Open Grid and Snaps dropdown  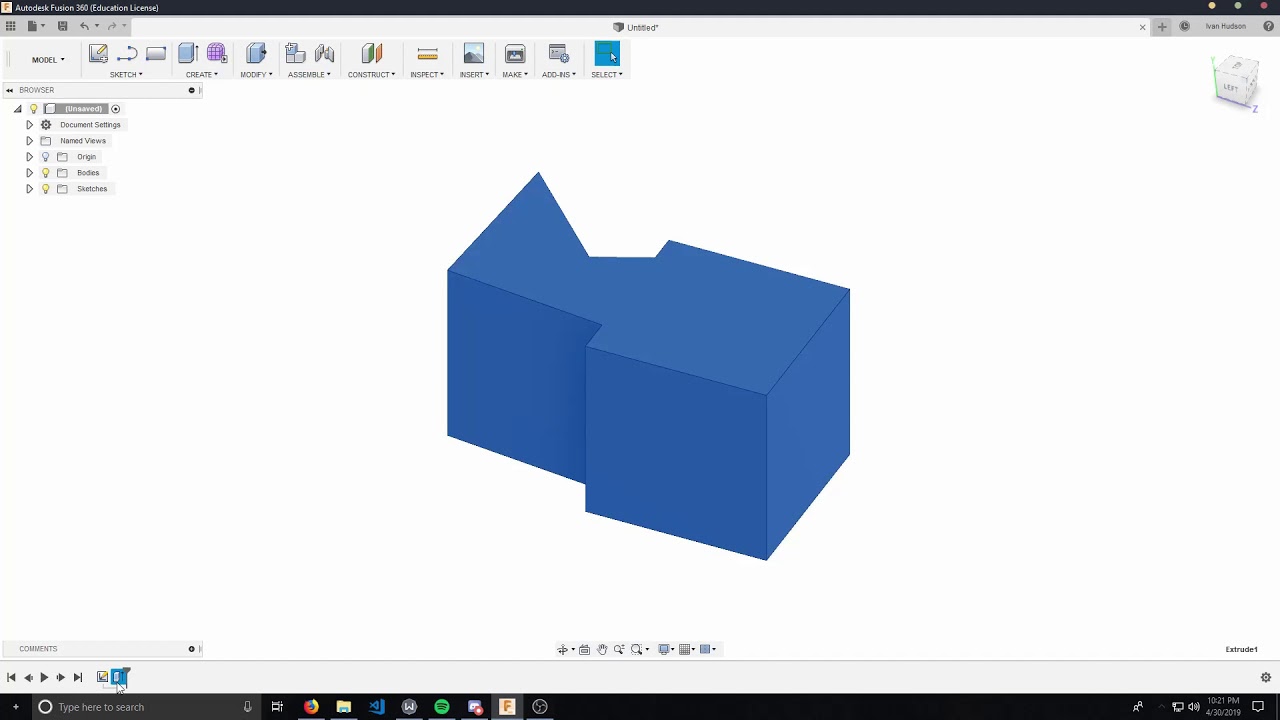coord(688,649)
